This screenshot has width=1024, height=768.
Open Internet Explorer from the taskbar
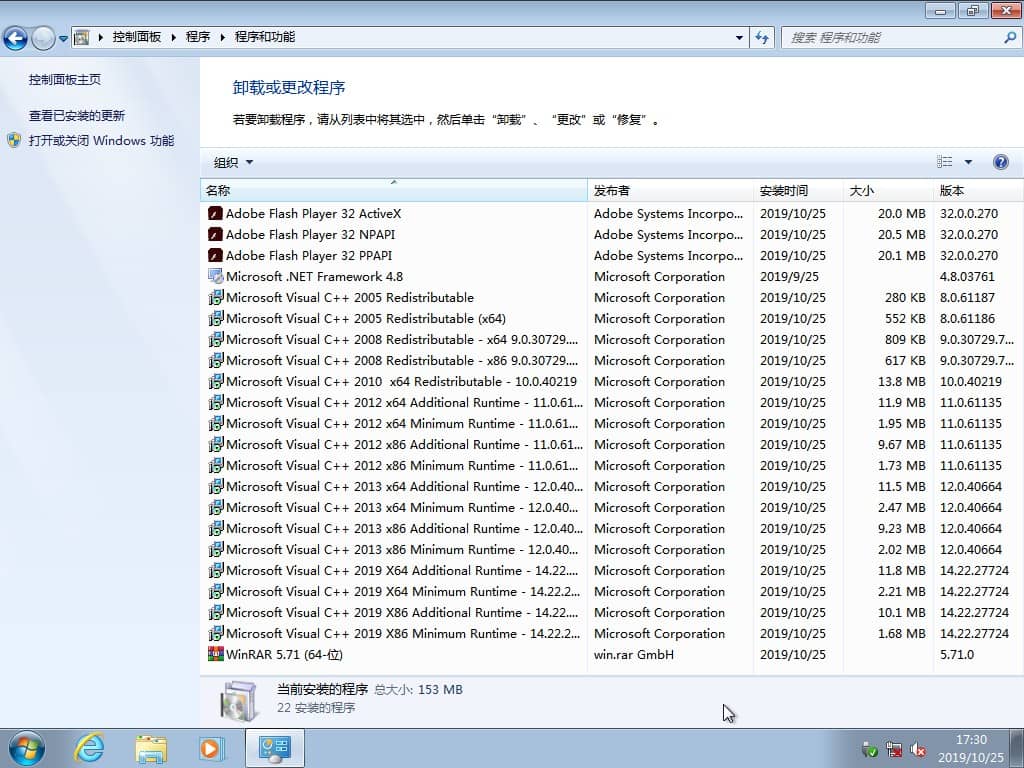click(89, 747)
